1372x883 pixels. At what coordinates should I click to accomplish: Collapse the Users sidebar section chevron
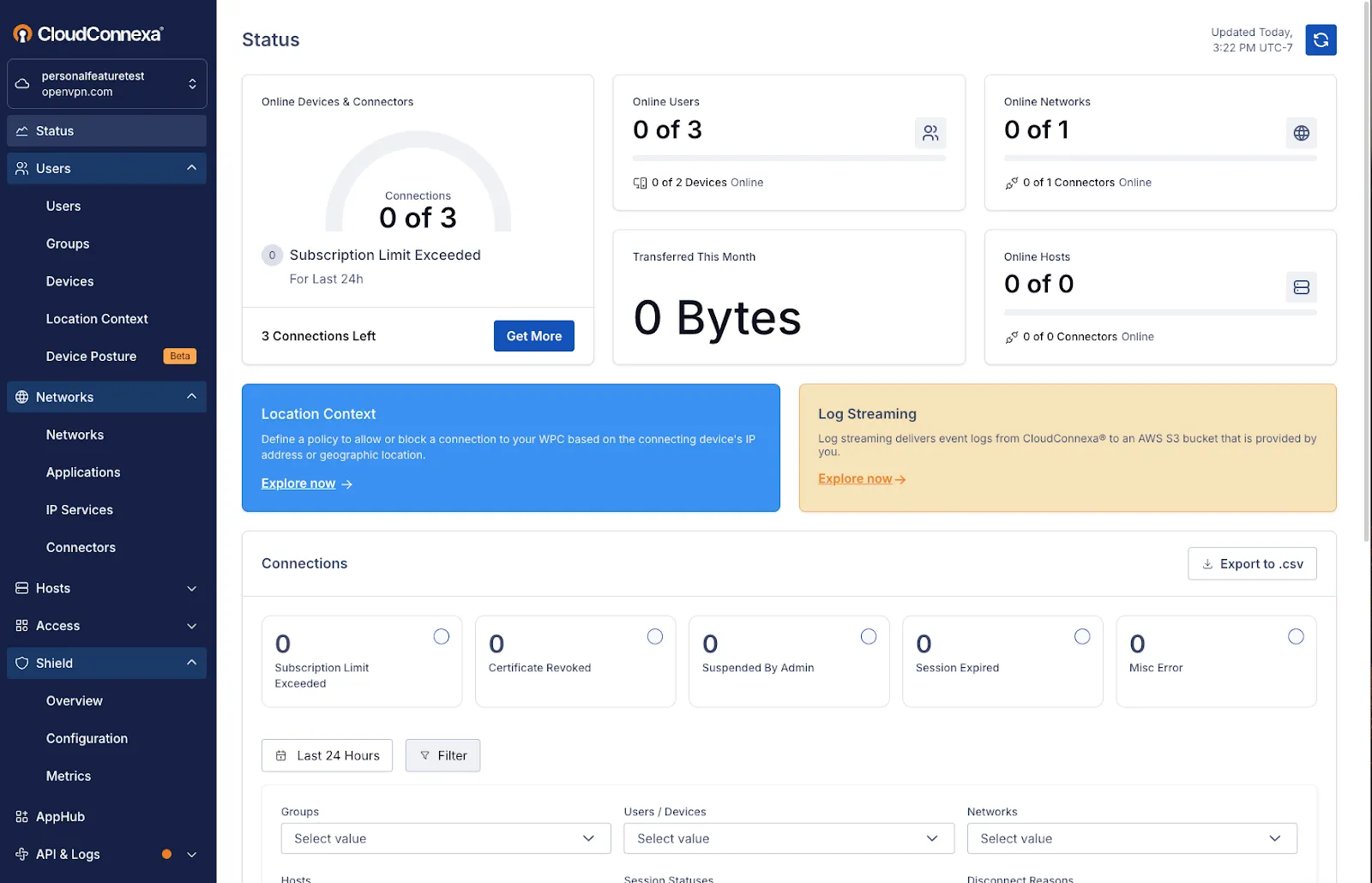coord(191,168)
